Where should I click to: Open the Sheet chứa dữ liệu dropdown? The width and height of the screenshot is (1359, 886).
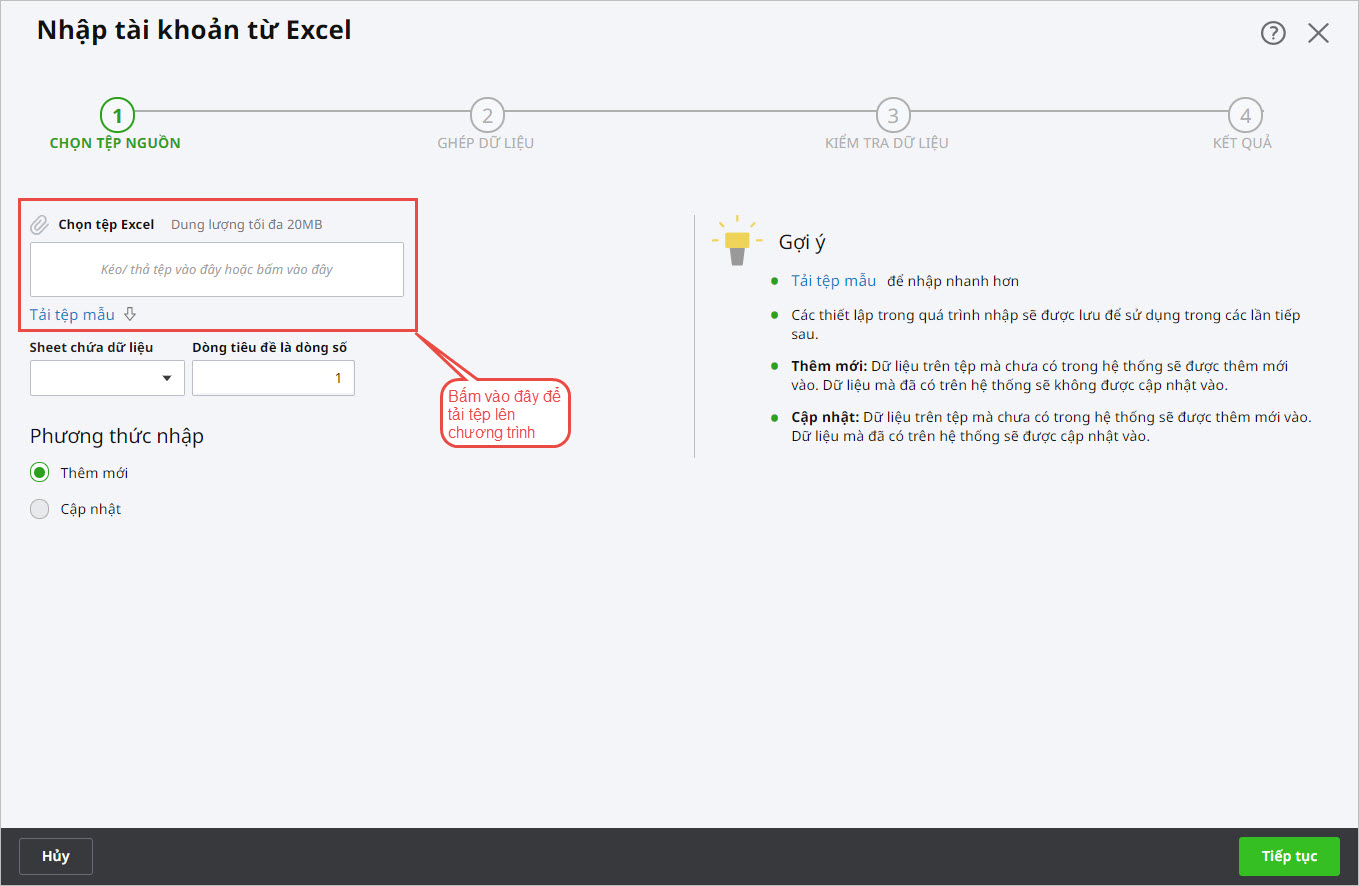107,378
